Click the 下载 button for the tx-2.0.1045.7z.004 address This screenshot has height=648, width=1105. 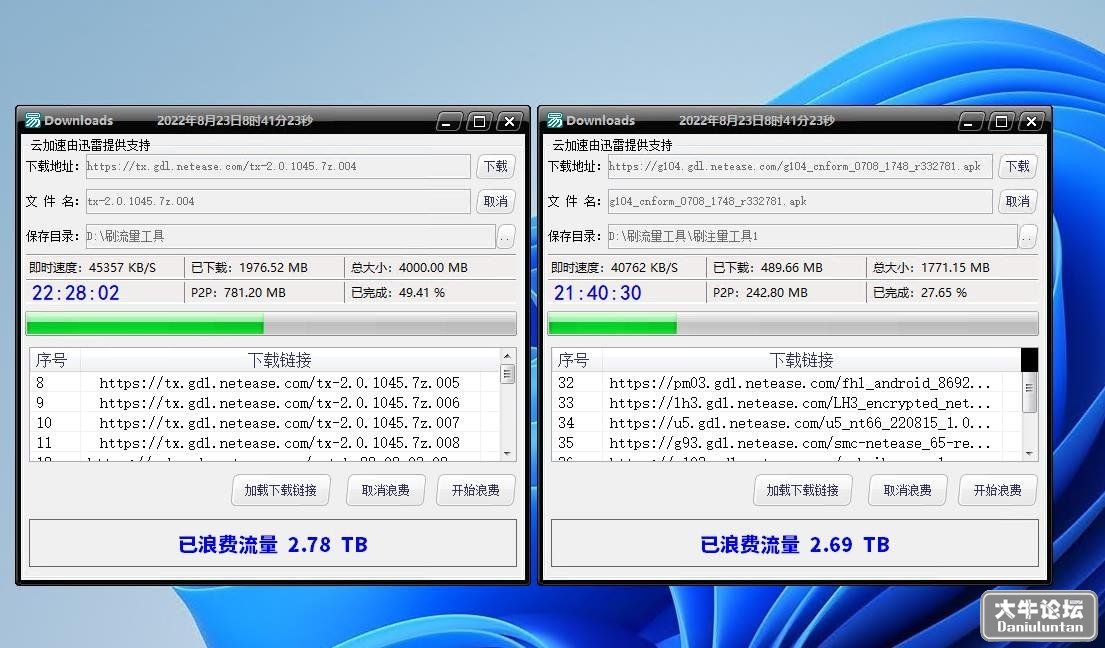click(x=495, y=166)
